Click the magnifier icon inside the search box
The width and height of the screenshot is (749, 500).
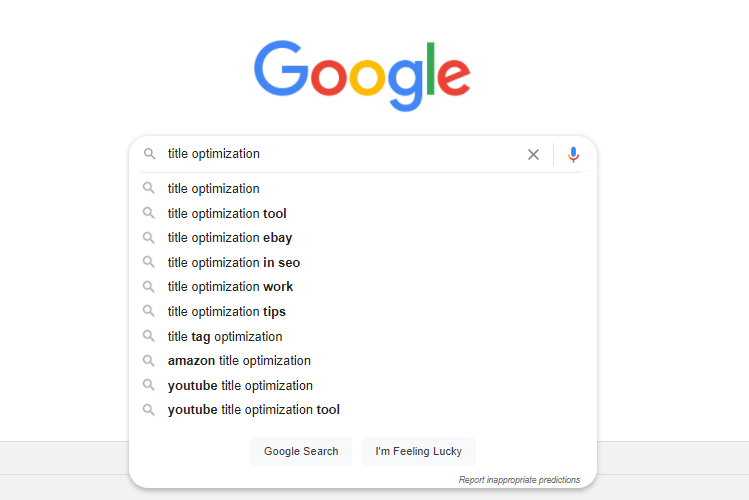[x=150, y=154]
